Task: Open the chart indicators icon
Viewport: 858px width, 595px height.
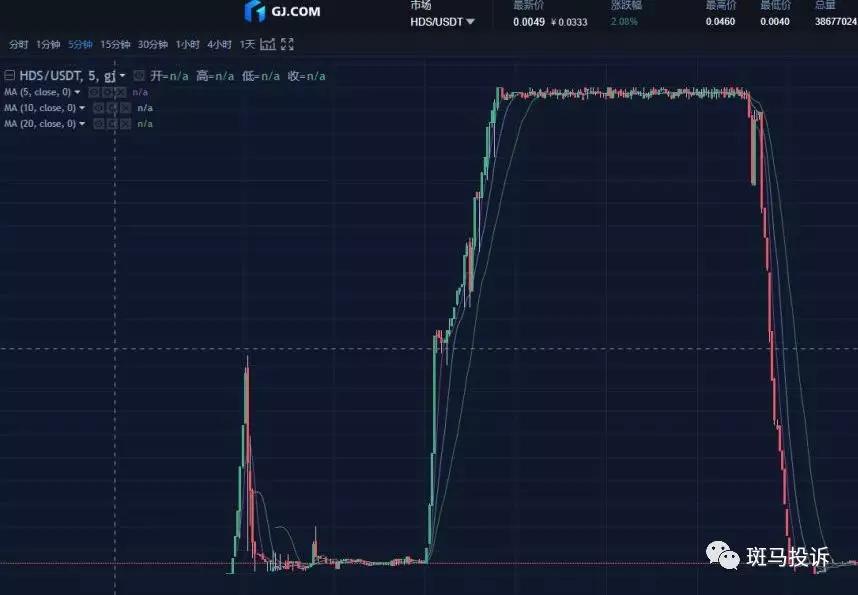Action: (x=268, y=44)
